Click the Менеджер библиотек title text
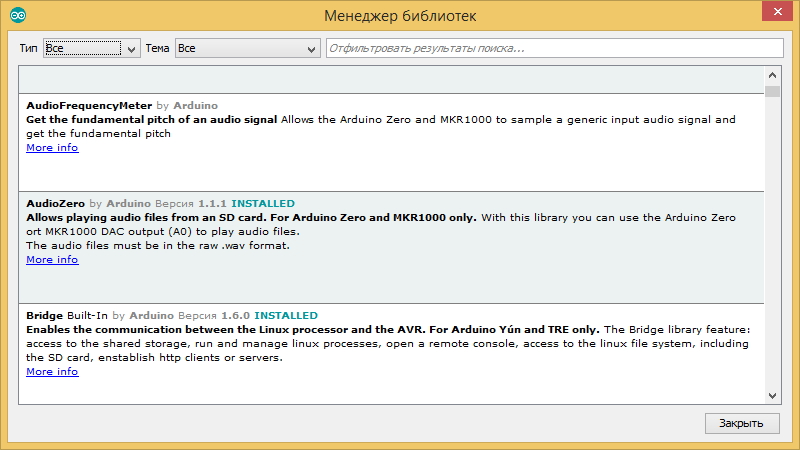 coord(400,15)
